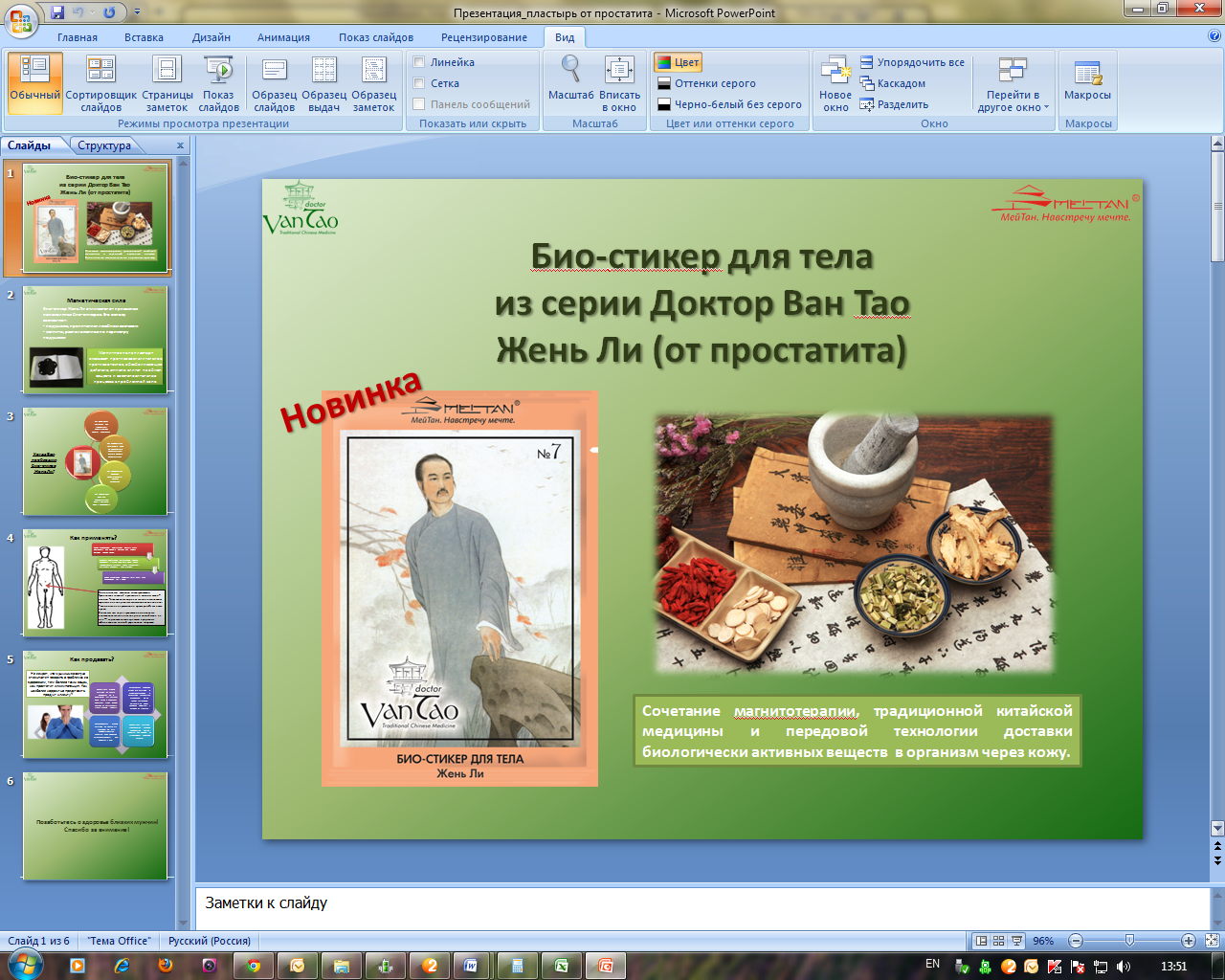Screen dimensions: 1225x980
Task: Switch to Normal view in status bar
Action: [981, 941]
